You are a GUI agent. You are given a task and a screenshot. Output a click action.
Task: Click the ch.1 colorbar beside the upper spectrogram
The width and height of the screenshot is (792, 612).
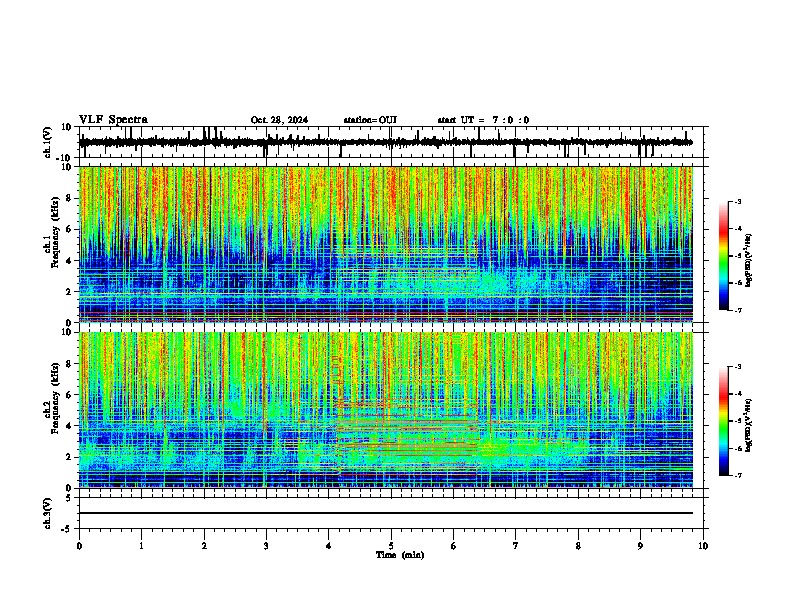pos(723,256)
